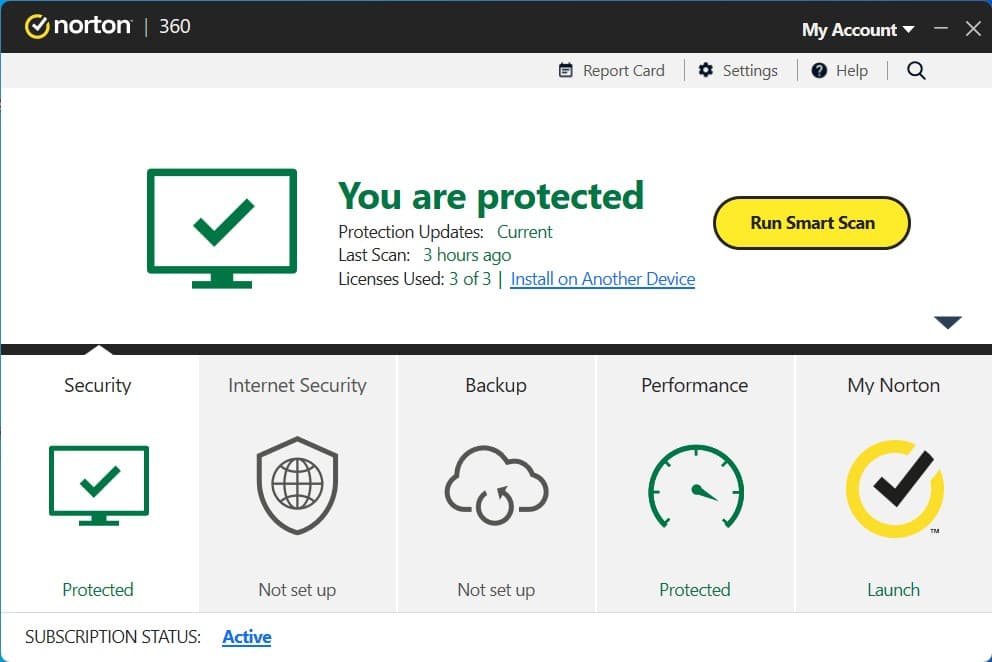Click the My Norton checkmark icon
This screenshot has height=662, width=992.
(x=894, y=488)
